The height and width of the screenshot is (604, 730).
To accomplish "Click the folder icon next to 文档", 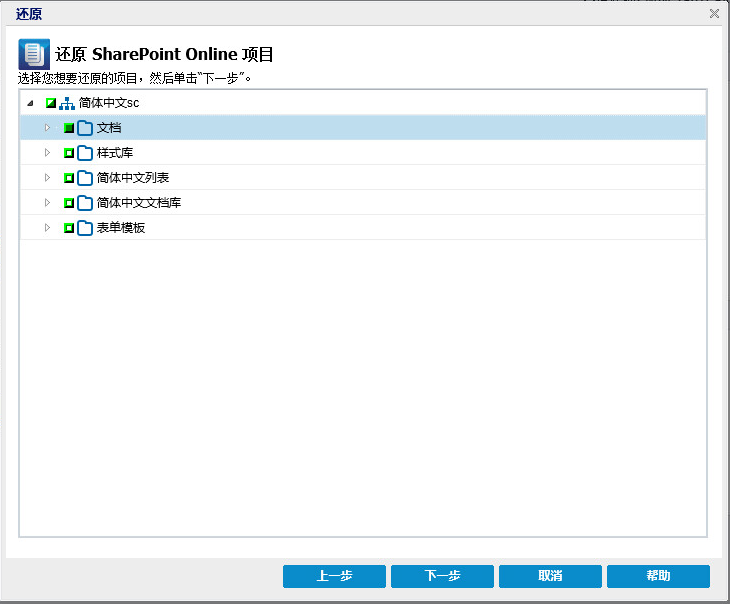I will click(85, 128).
